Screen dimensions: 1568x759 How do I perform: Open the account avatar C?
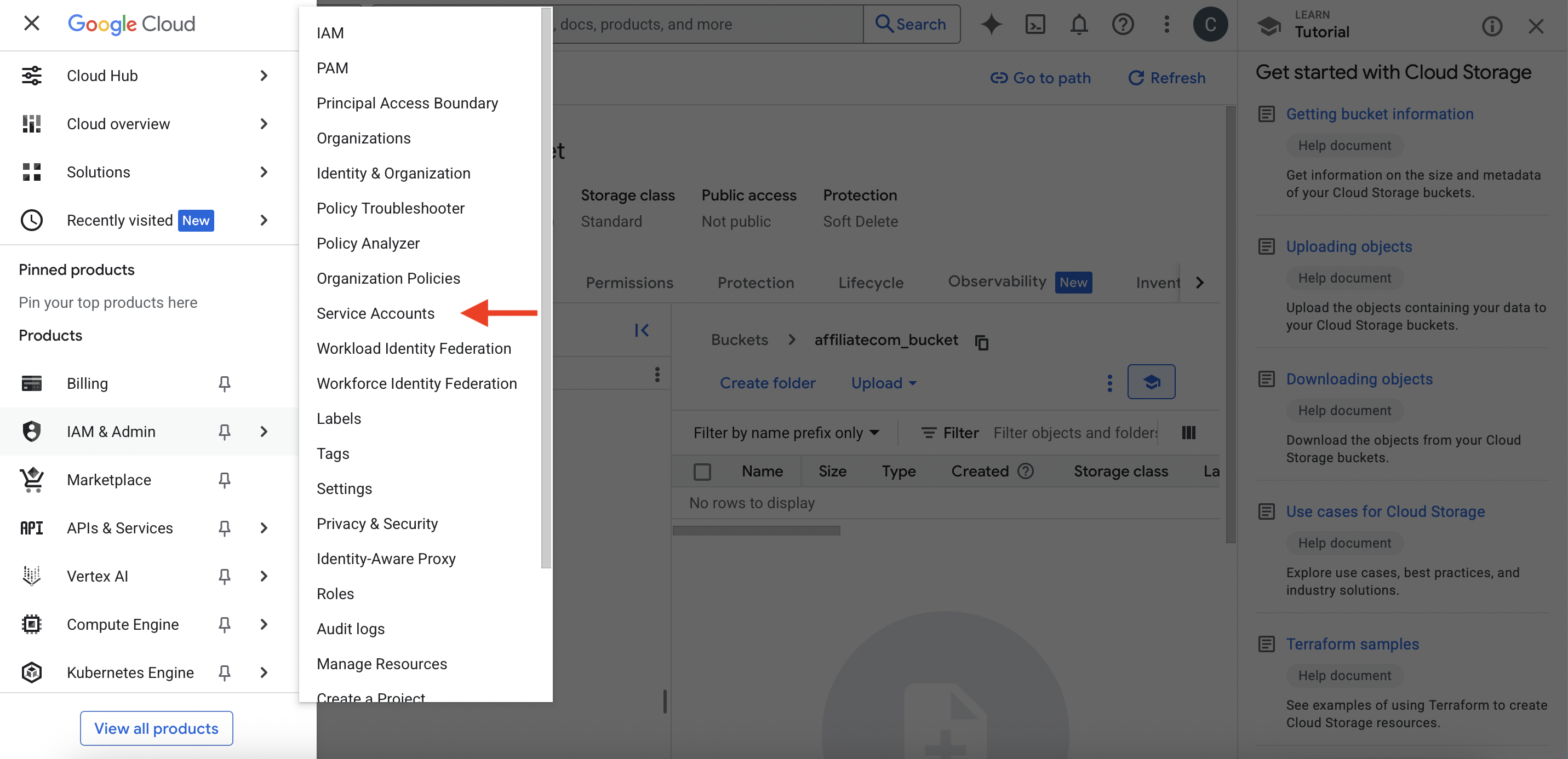tap(1210, 24)
